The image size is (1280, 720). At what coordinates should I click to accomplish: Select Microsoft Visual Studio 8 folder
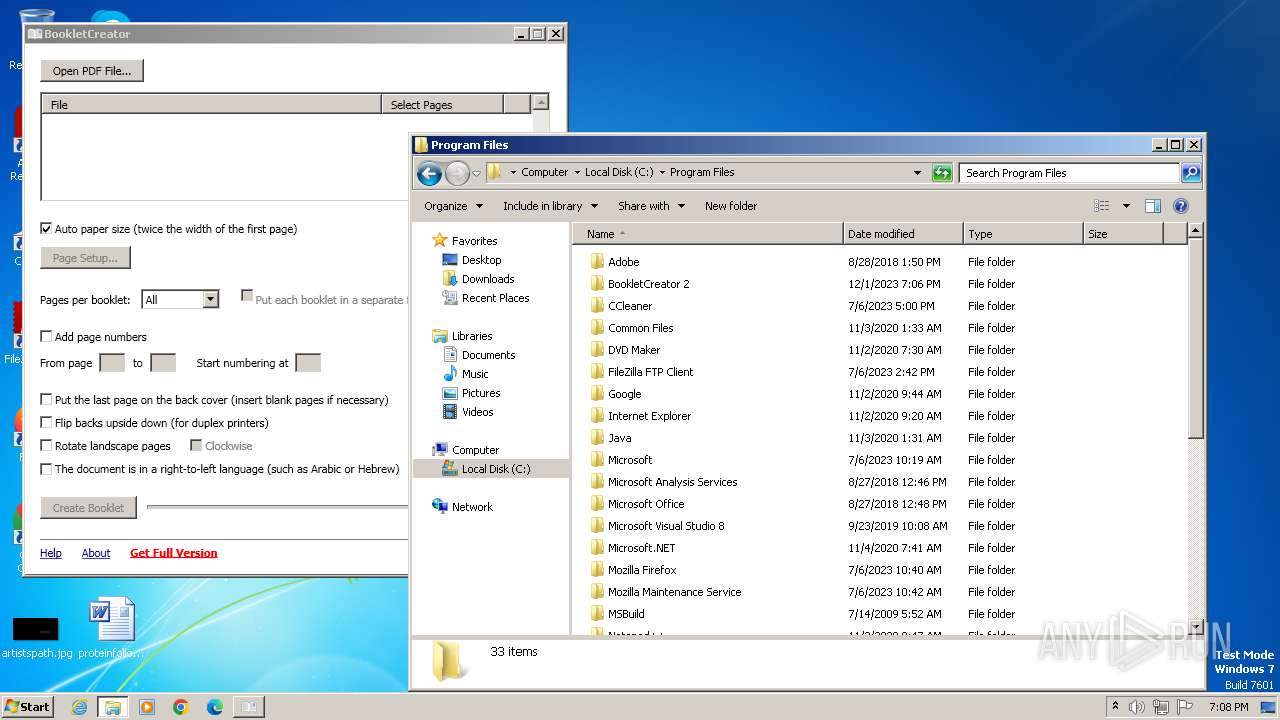[x=666, y=526]
